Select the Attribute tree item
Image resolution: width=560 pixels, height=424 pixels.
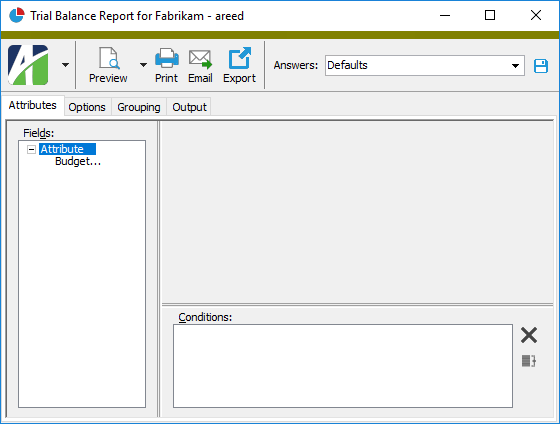tap(67, 149)
